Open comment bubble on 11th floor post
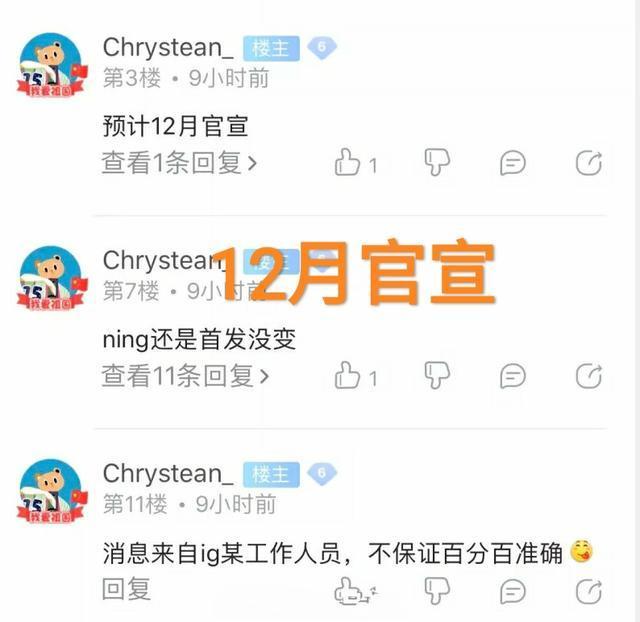The height and width of the screenshot is (622, 640). [x=513, y=591]
